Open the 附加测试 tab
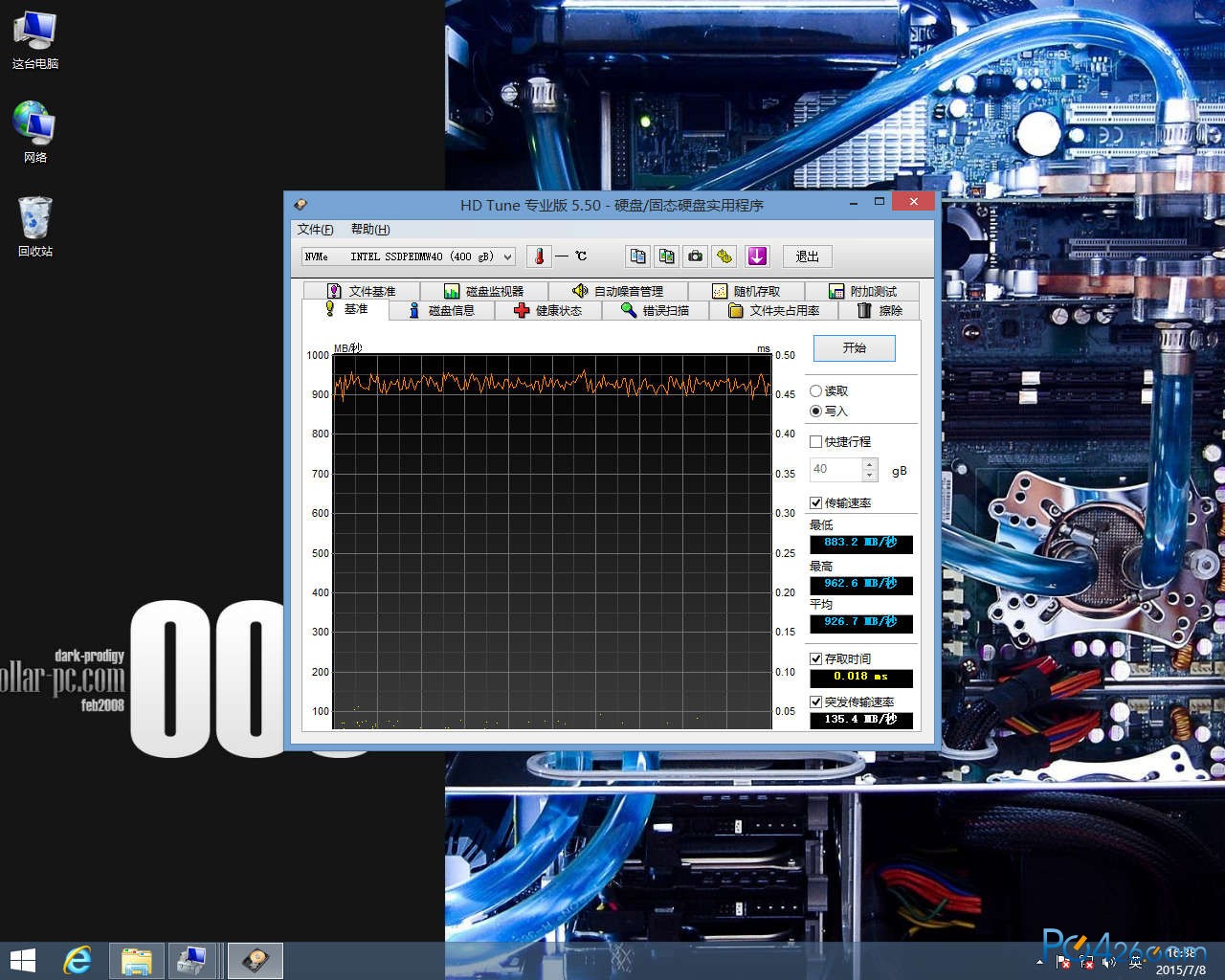Viewport: 1225px width, 980px height. tap(862, 291)
